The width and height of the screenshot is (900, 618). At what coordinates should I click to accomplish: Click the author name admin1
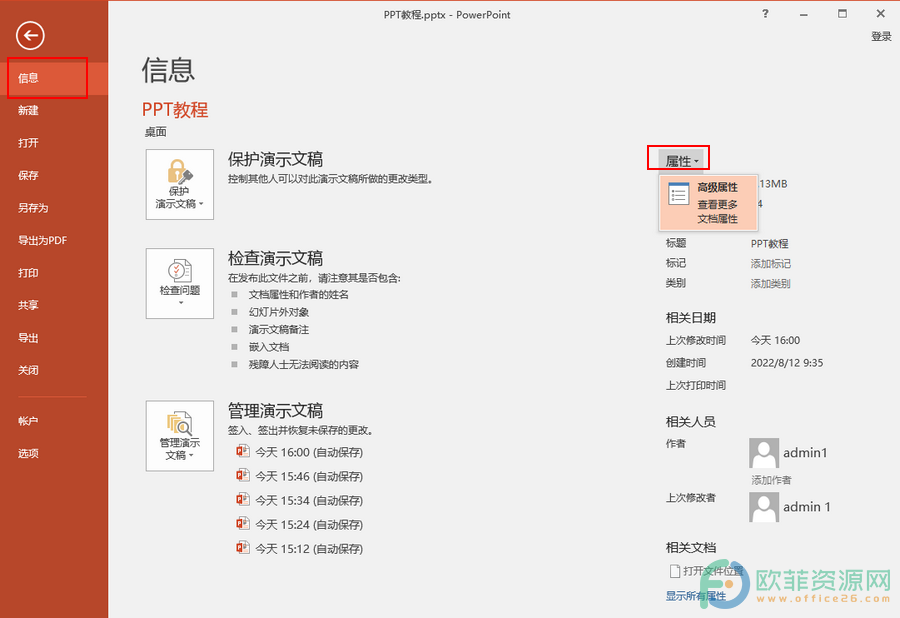point(805,453)
